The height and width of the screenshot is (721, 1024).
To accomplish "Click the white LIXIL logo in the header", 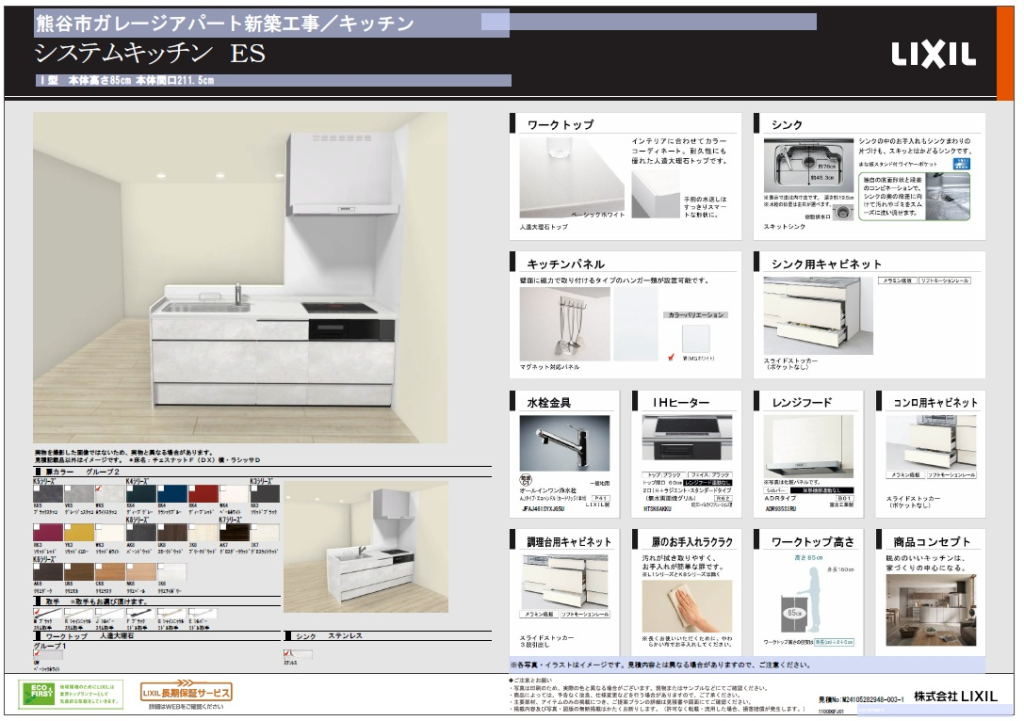I will point(933,55).
